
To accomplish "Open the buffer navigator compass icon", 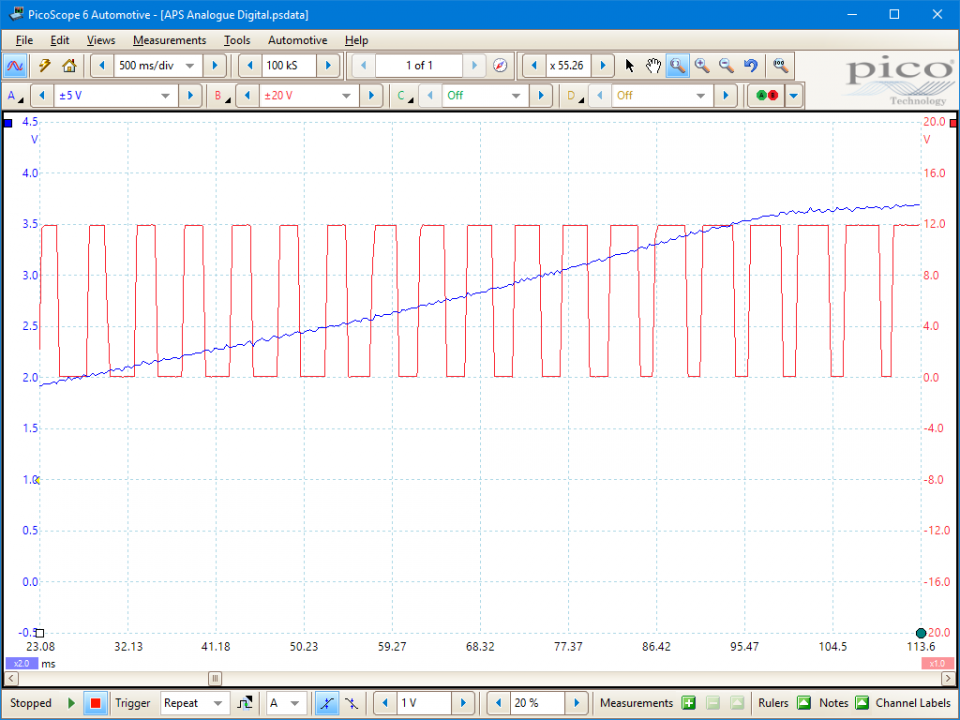I will click(x=501, y=66).
